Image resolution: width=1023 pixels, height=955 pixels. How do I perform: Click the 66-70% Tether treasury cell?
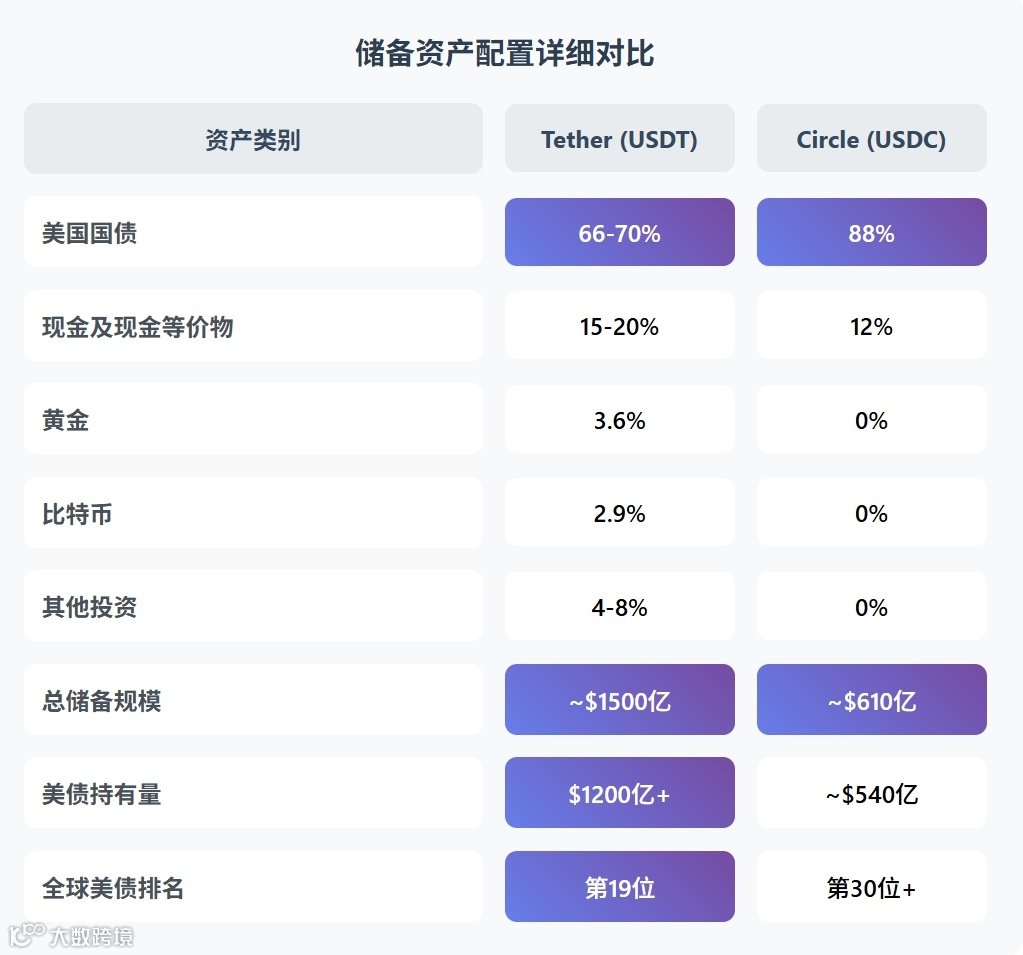click(x=619, y=233)
